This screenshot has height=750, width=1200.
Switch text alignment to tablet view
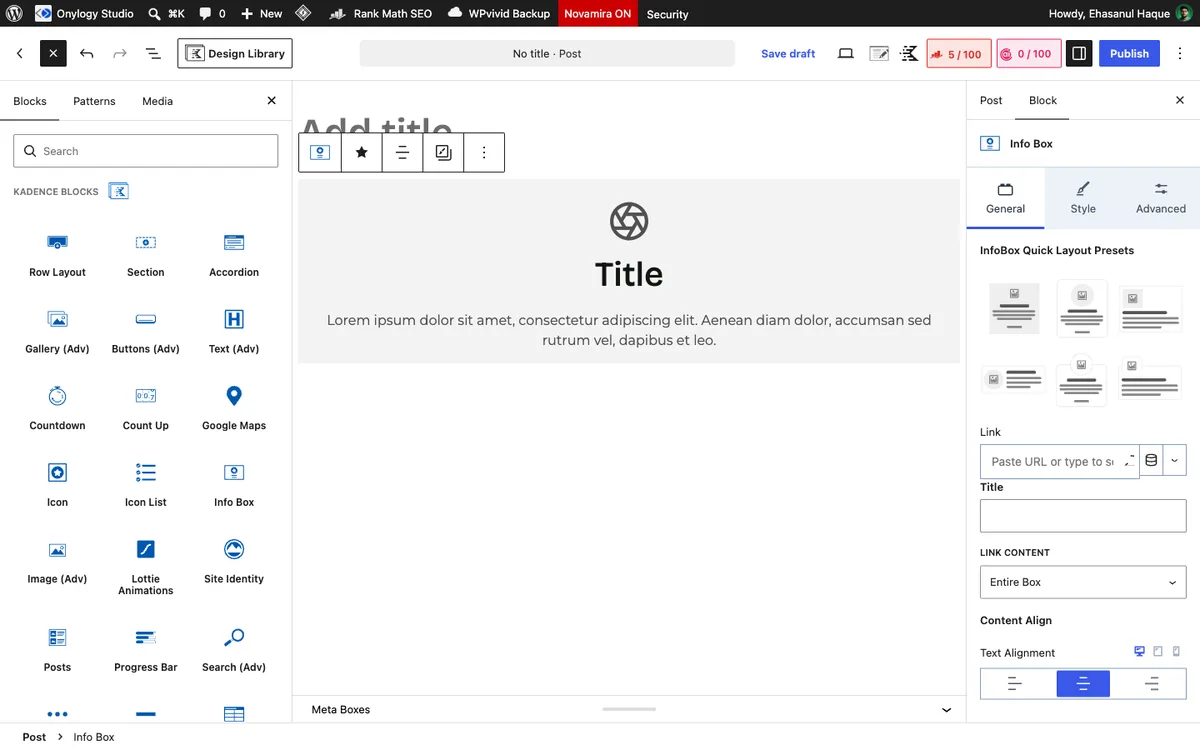click(x=1158, y=651)
